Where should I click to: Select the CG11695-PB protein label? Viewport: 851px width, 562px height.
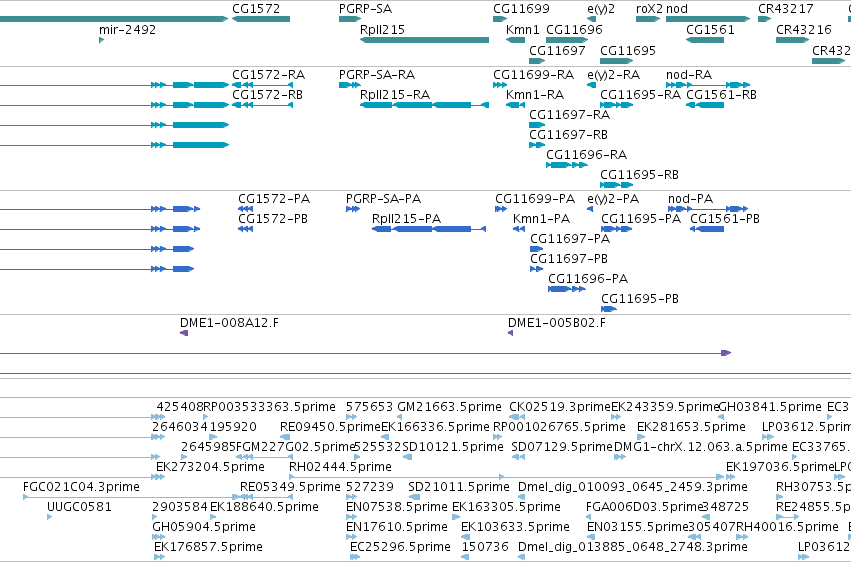click(x=640, y=299)
